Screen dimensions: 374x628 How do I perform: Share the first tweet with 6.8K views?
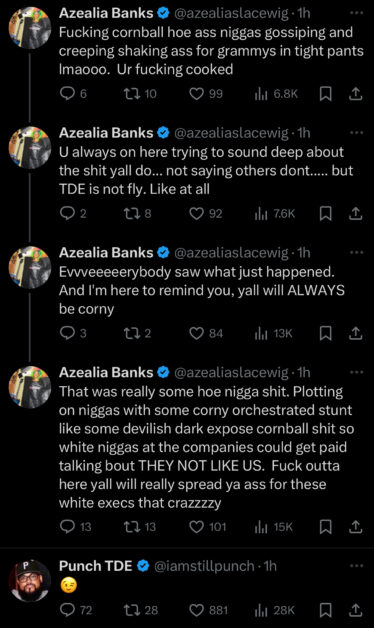click(355, 94)
